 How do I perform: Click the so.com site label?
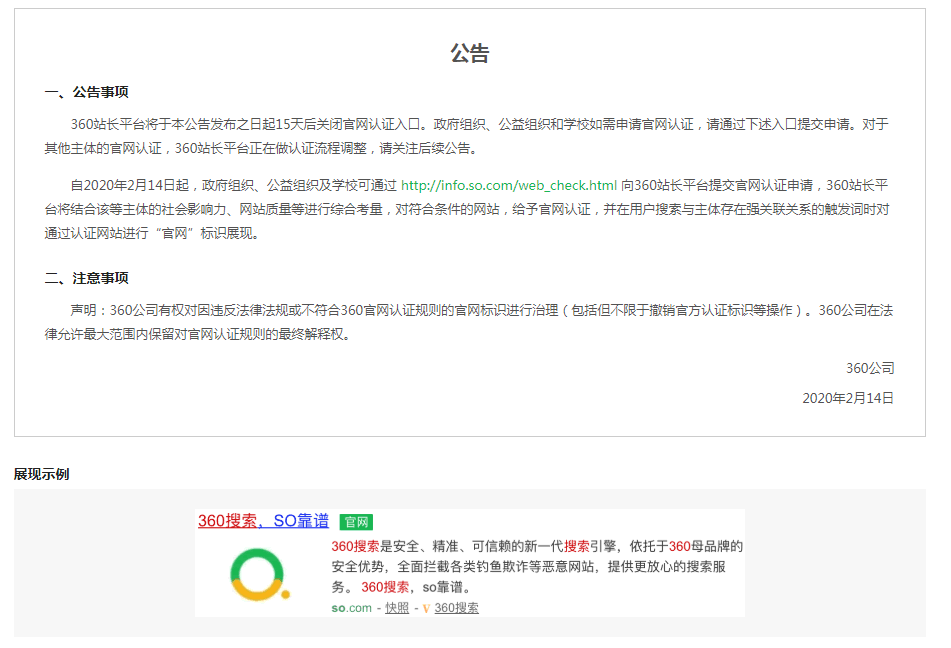[x=349, y=607]
